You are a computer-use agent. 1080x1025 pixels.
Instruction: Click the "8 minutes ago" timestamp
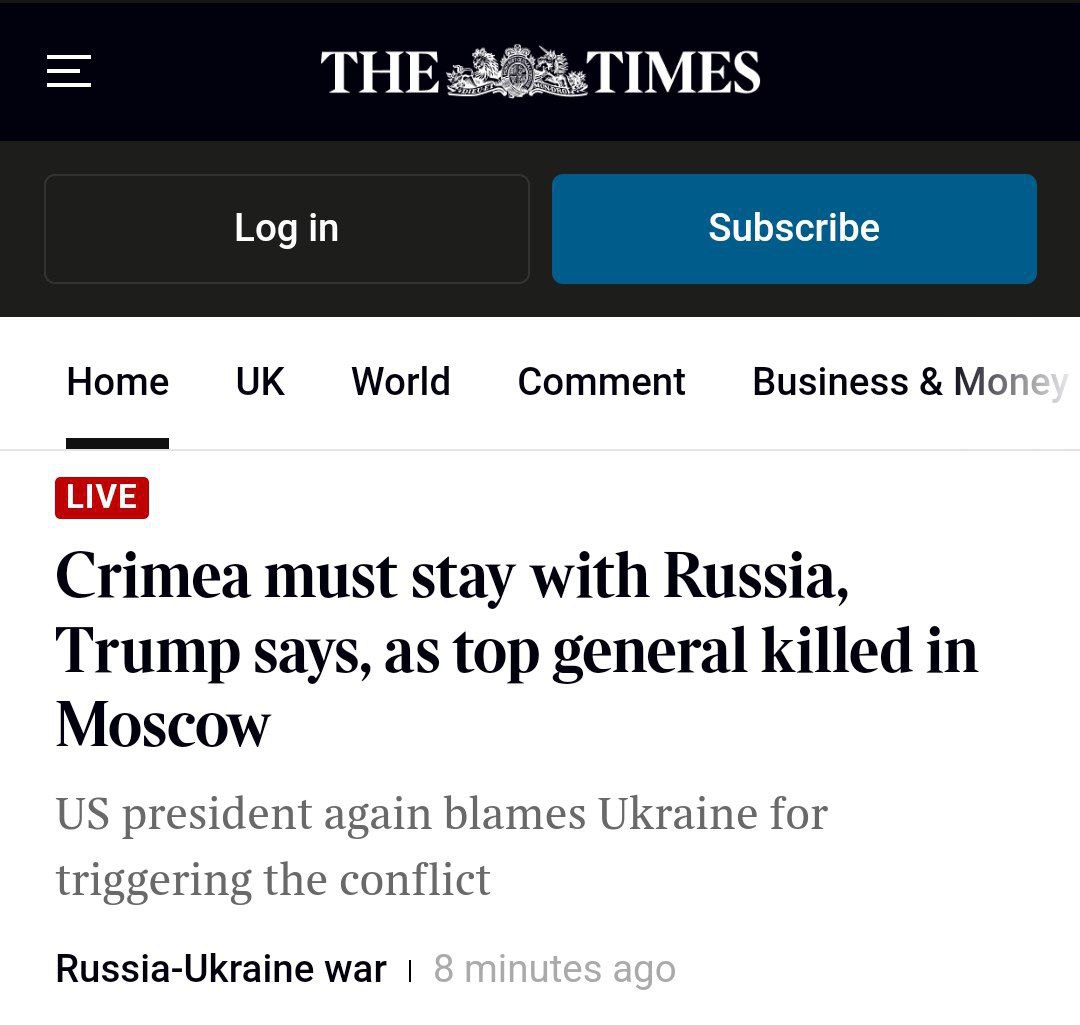click(554, 969)
